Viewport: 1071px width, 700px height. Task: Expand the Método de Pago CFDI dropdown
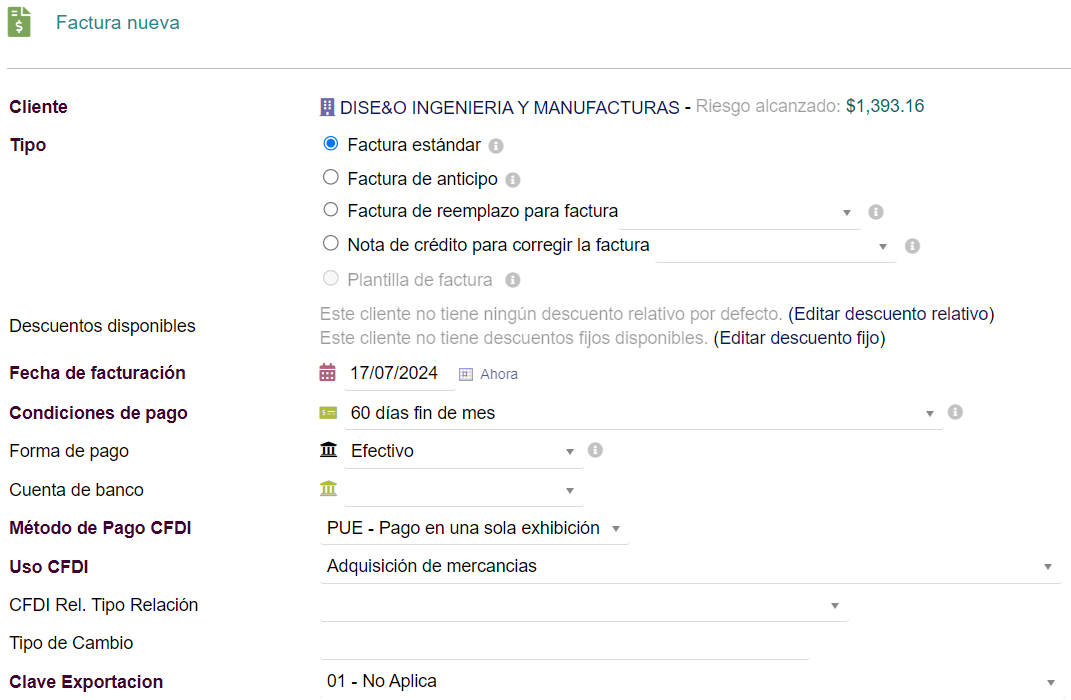click(474, 528)
